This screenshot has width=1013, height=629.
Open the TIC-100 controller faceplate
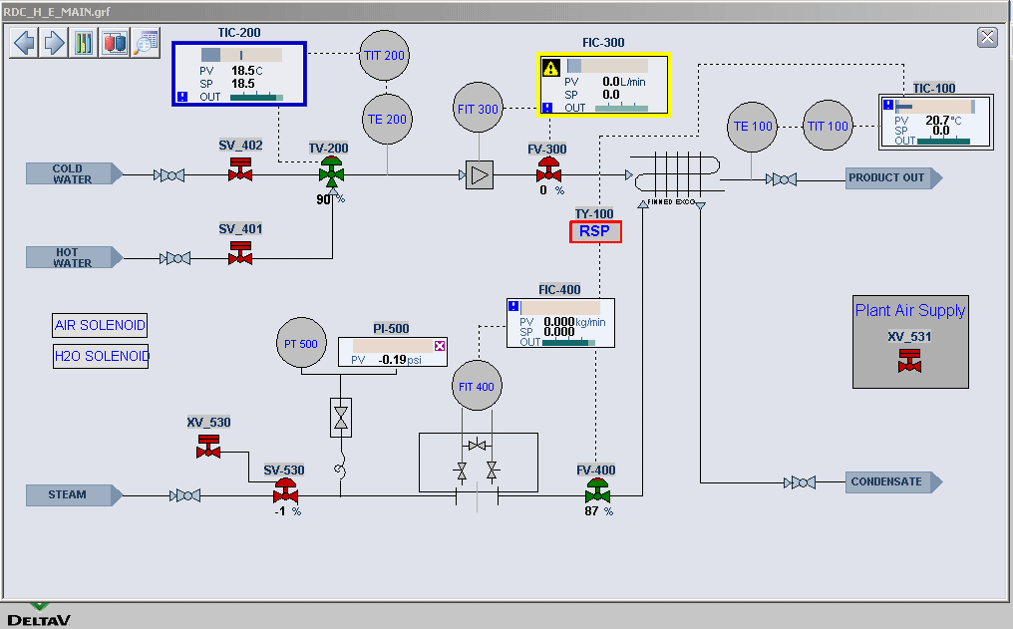coord(934,121)
